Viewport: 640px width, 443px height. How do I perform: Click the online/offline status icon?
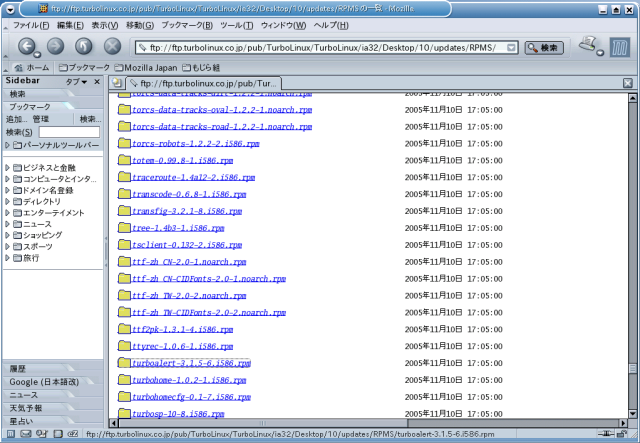(x=606, y=434)
